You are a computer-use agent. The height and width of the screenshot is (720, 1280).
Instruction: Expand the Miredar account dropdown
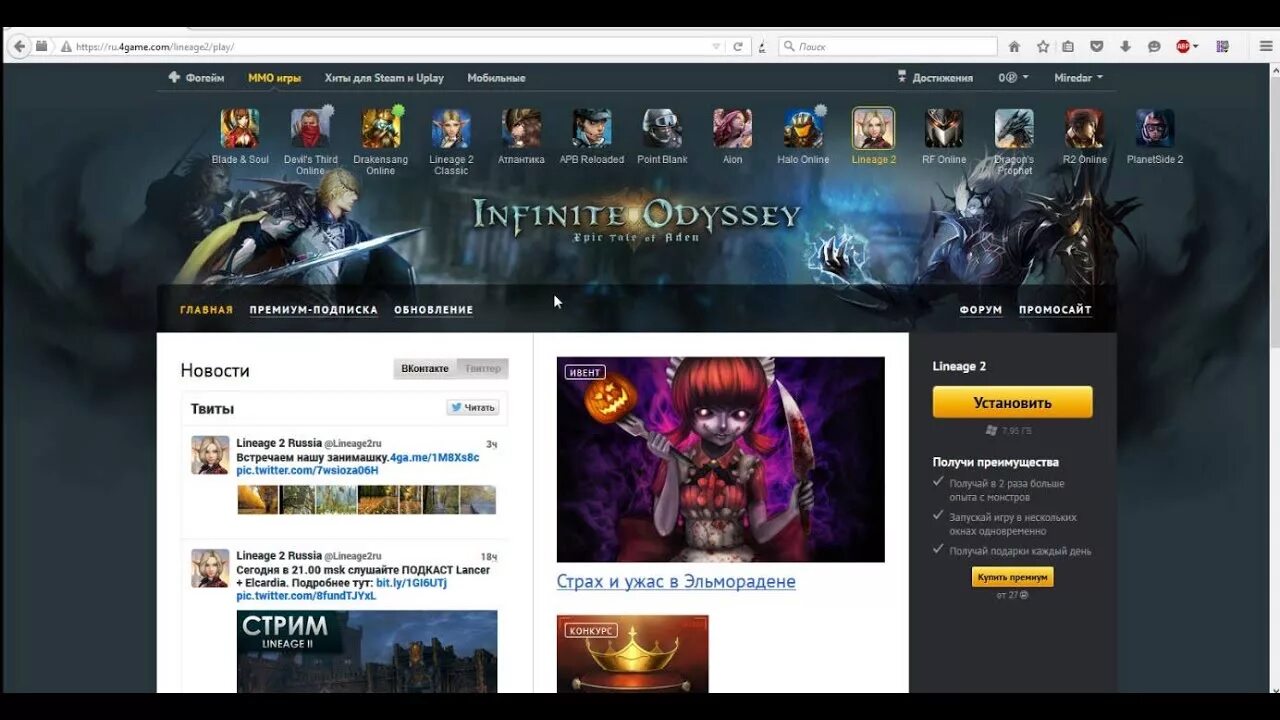[1078, 78]
